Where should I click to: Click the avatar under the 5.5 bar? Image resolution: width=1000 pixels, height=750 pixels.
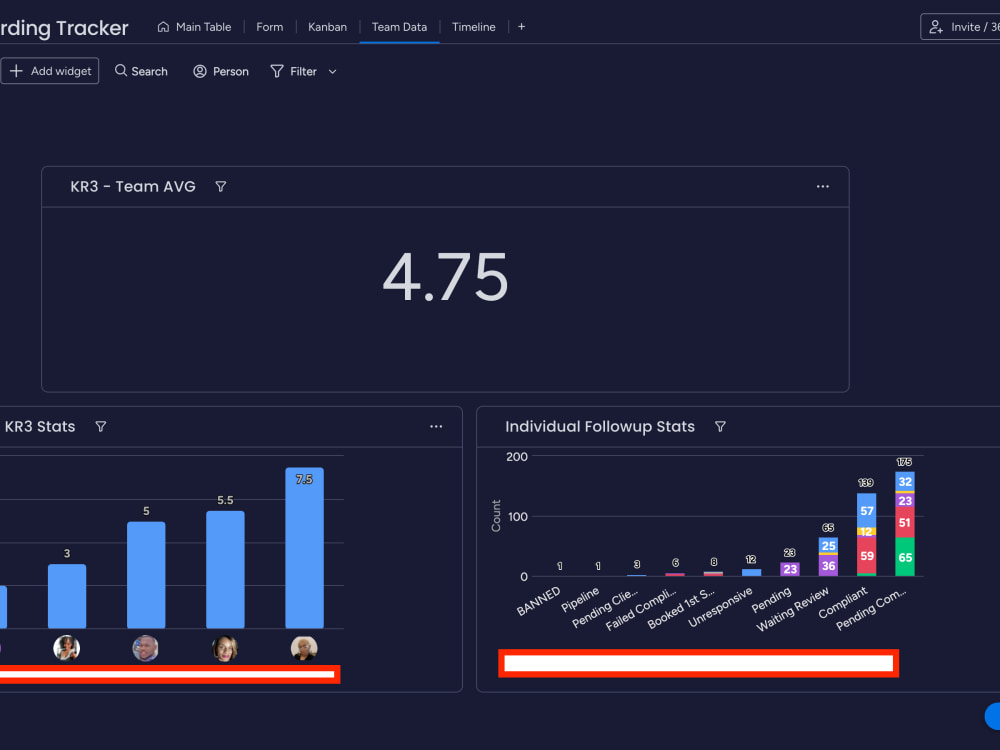point(225,648)
